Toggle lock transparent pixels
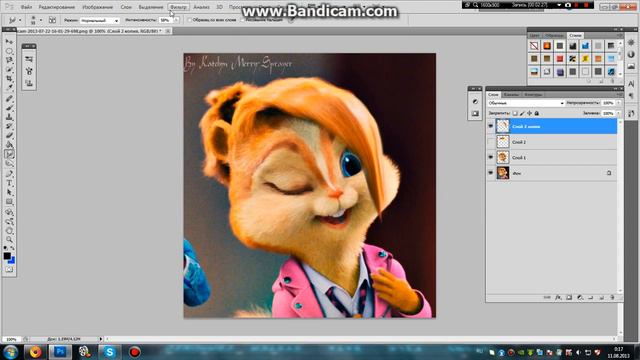Viewport: 640px width, 360px height. coord(515,113)
